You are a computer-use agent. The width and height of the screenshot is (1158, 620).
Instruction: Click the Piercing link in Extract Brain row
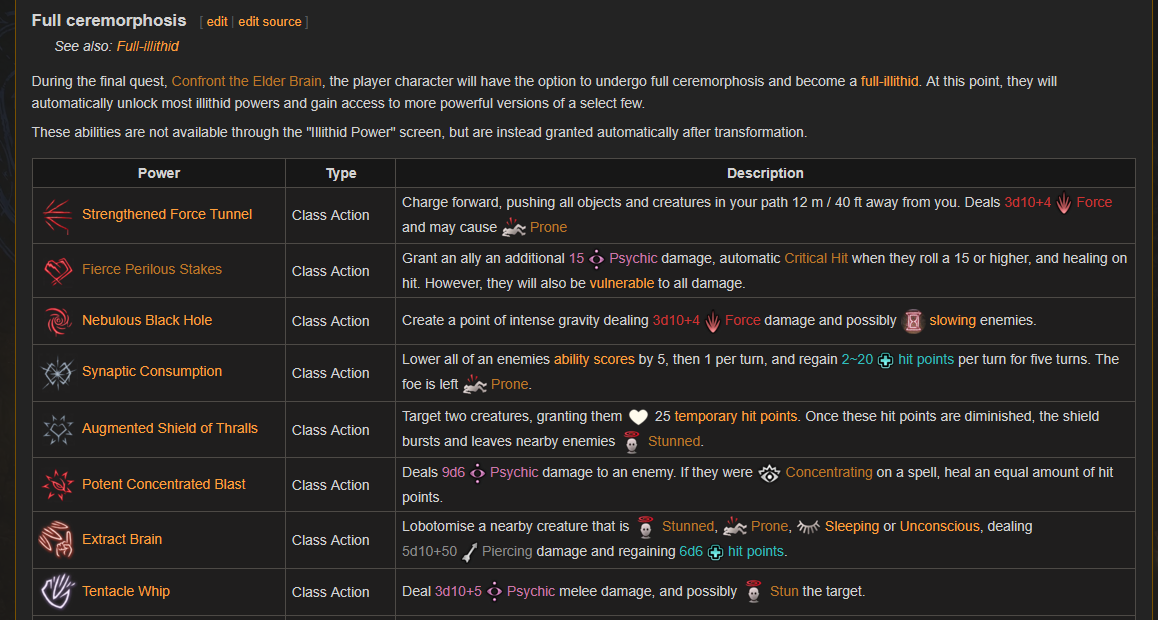tap(507, 552)
